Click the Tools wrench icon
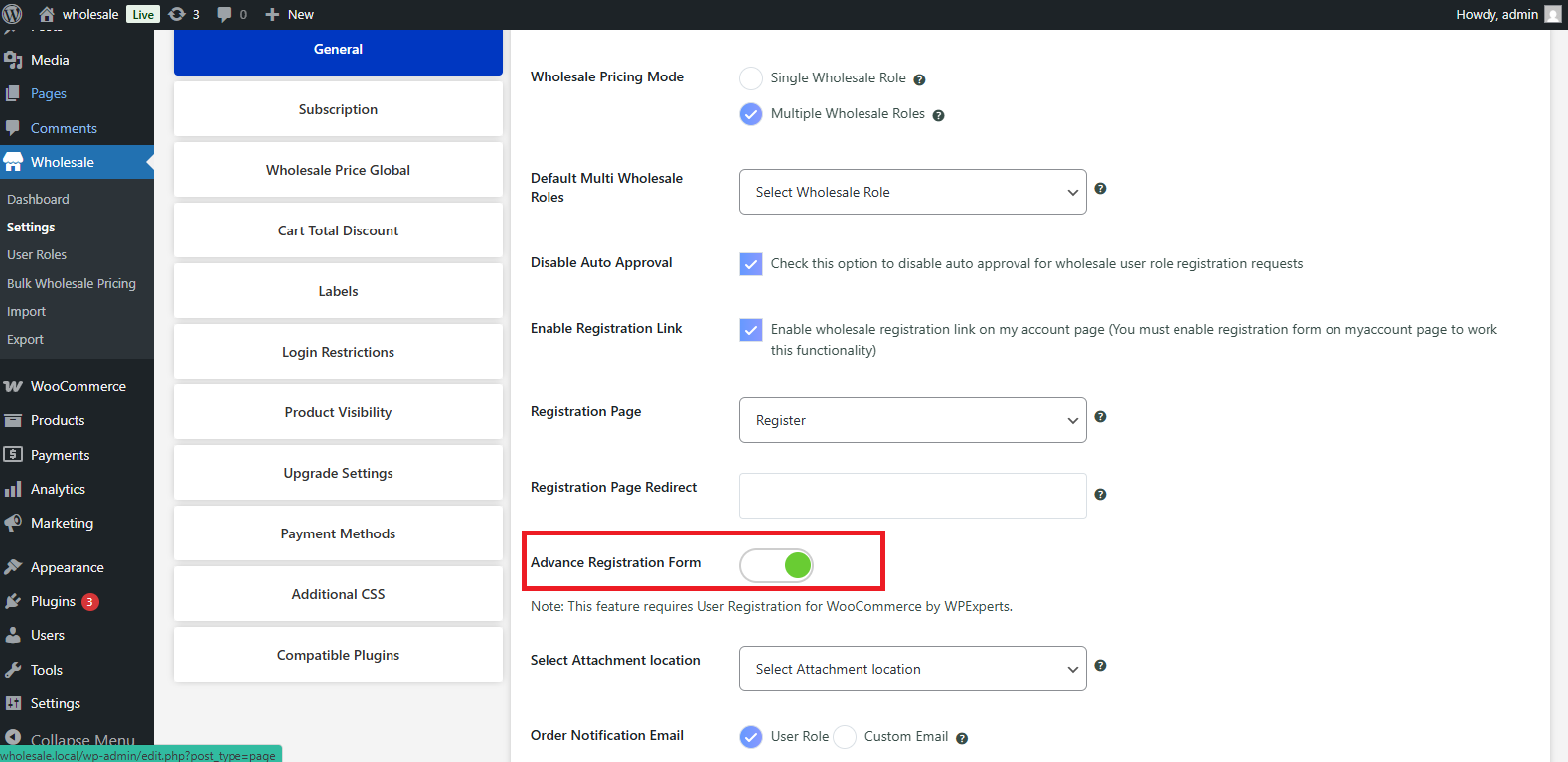This screenshot has width=1568, height=762. pos(13,670)
